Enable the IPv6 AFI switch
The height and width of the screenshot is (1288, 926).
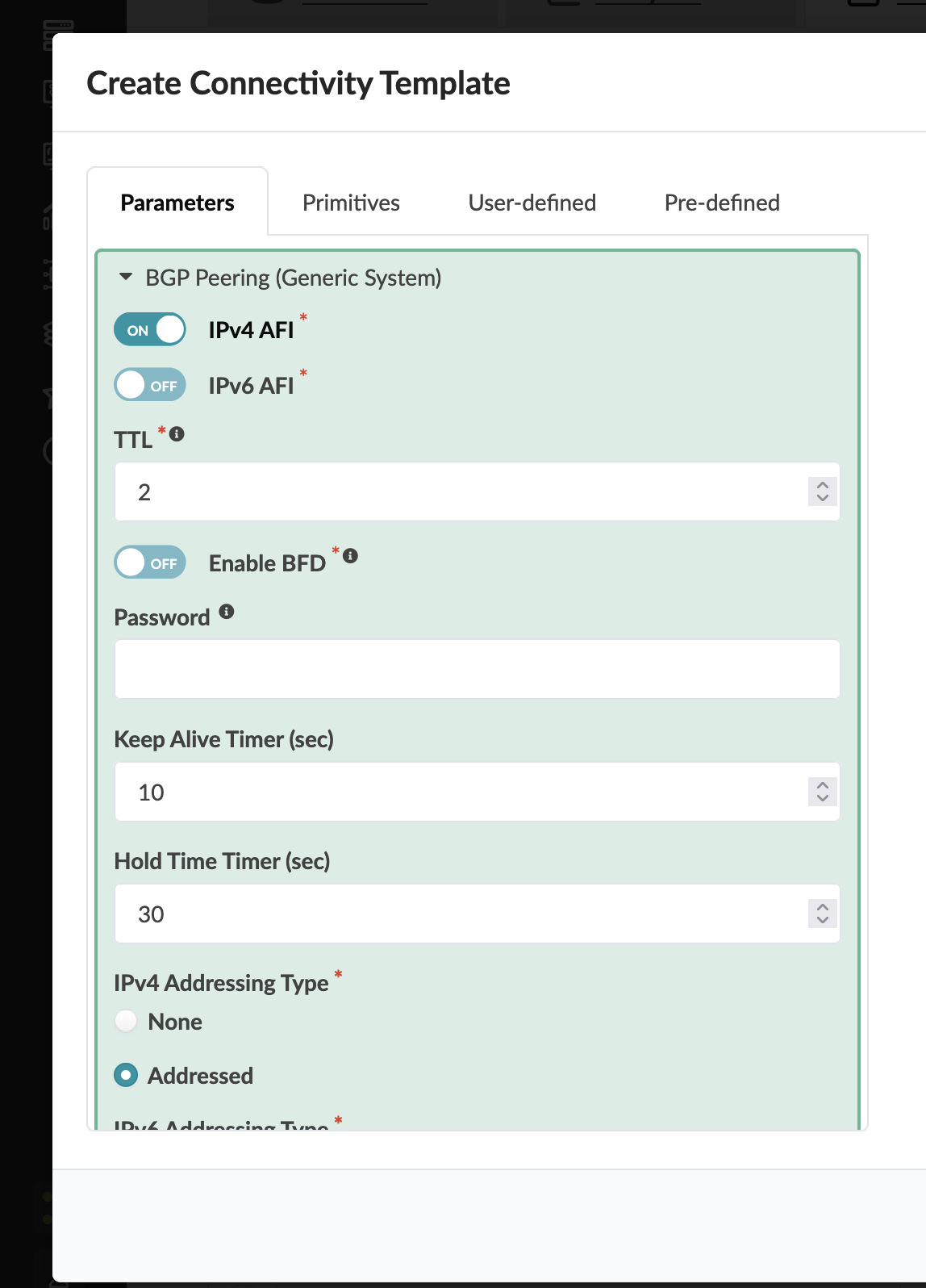(150, 385)
